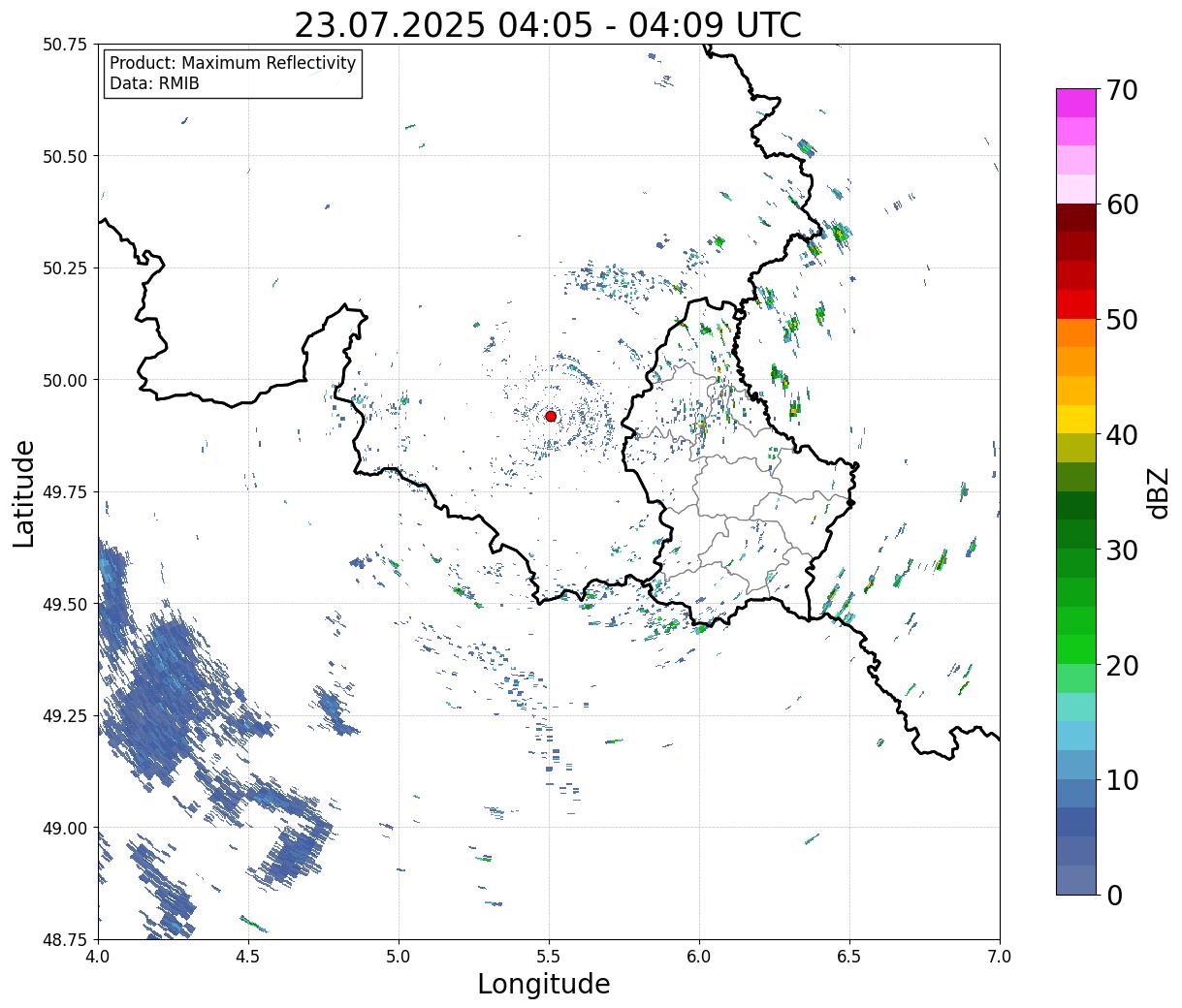
Task: Click the latitude tick label 49.50
Action: click(x=65, y=604)
